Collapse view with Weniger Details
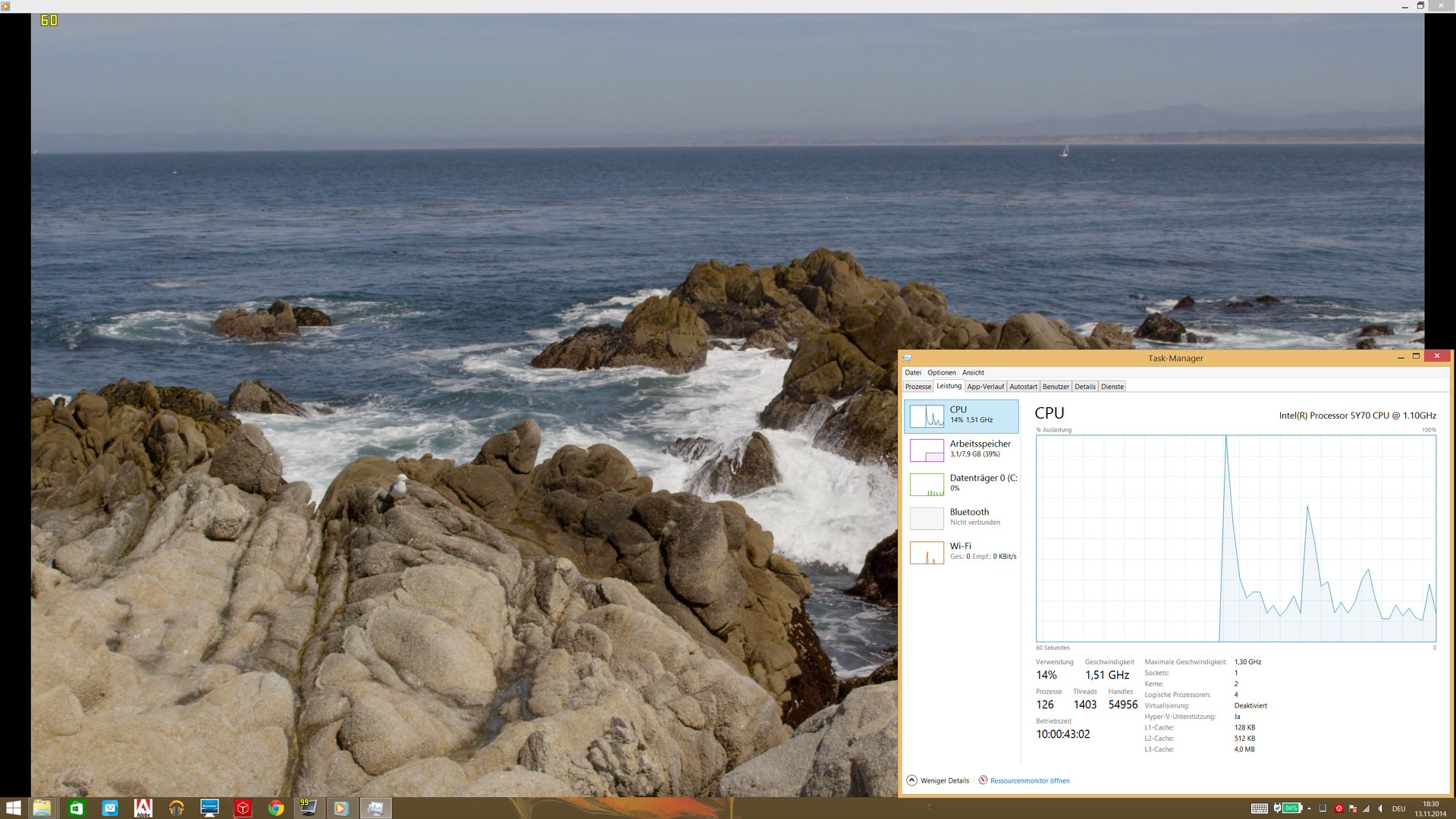Viewport: 1456px width, 819px height. (x=938, y=780)
